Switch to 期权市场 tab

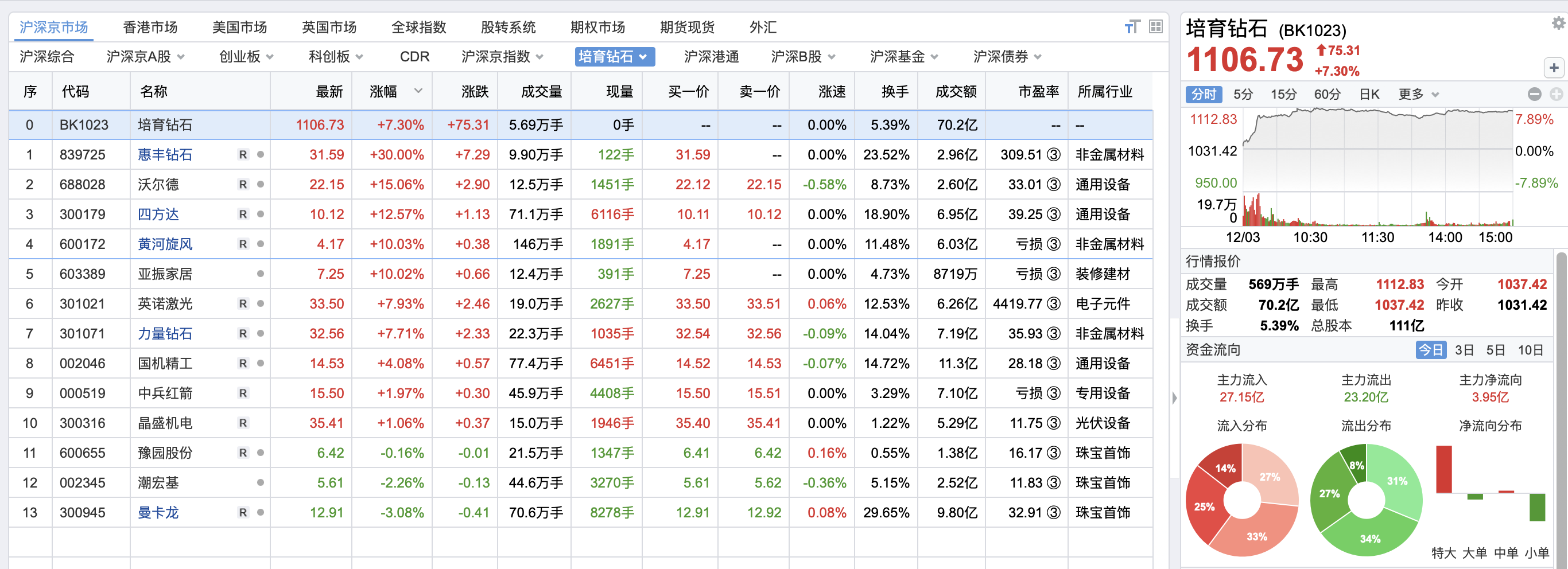point(597,28)
